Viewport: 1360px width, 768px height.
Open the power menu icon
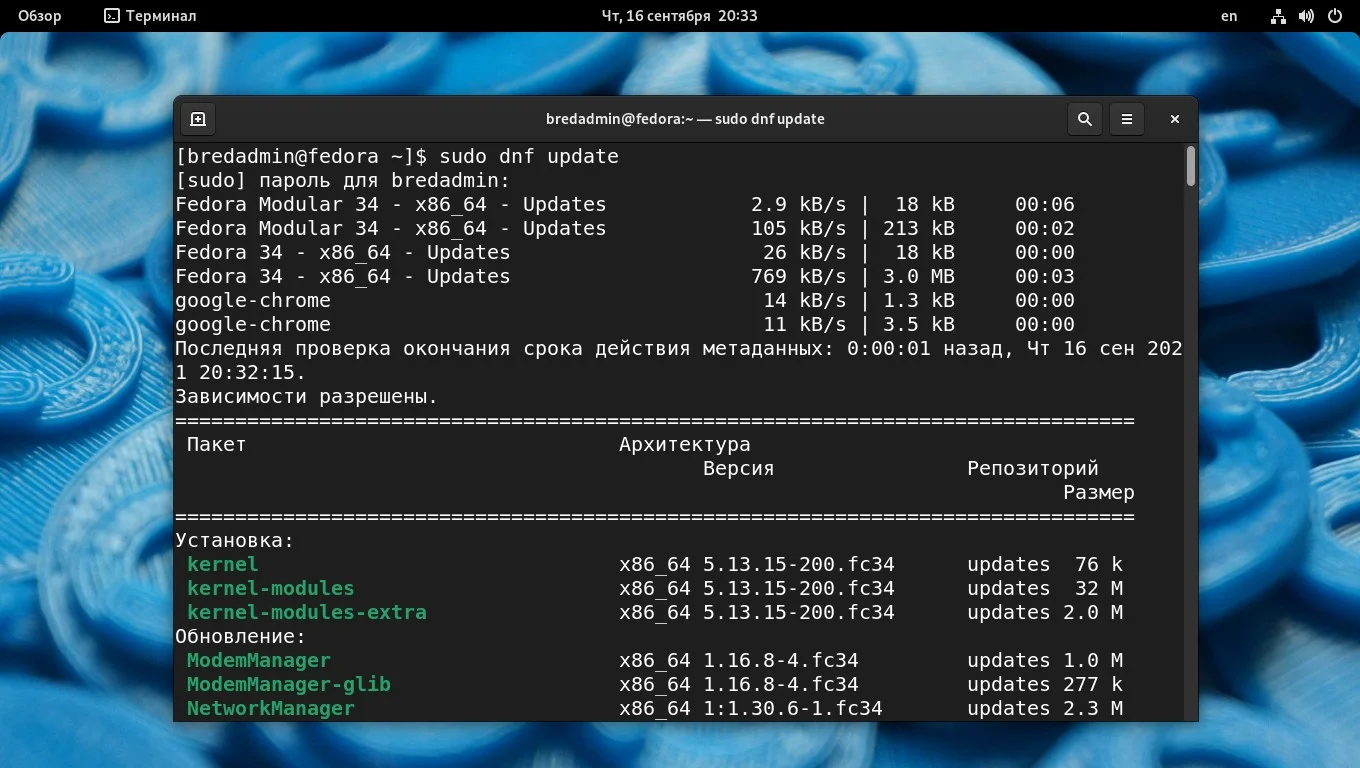click(x=1334, y=16)
